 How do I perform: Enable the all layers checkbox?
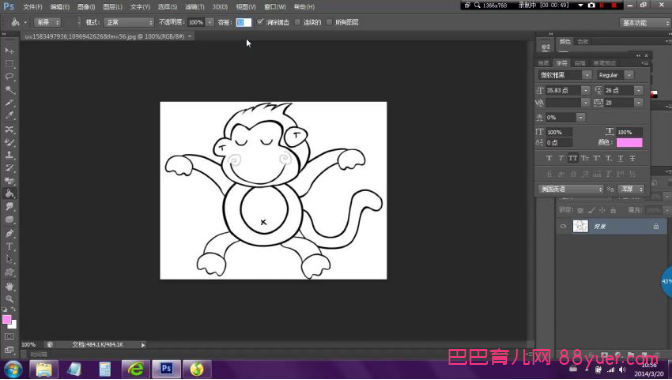tap(329, 22)
